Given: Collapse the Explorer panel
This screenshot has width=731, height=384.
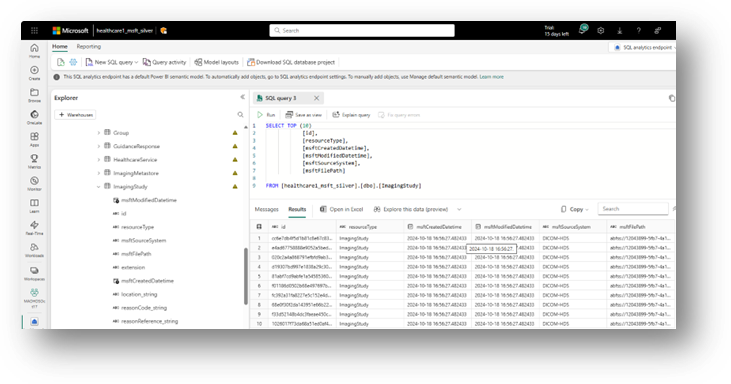Looking at the screenshot, I should 242,97.
